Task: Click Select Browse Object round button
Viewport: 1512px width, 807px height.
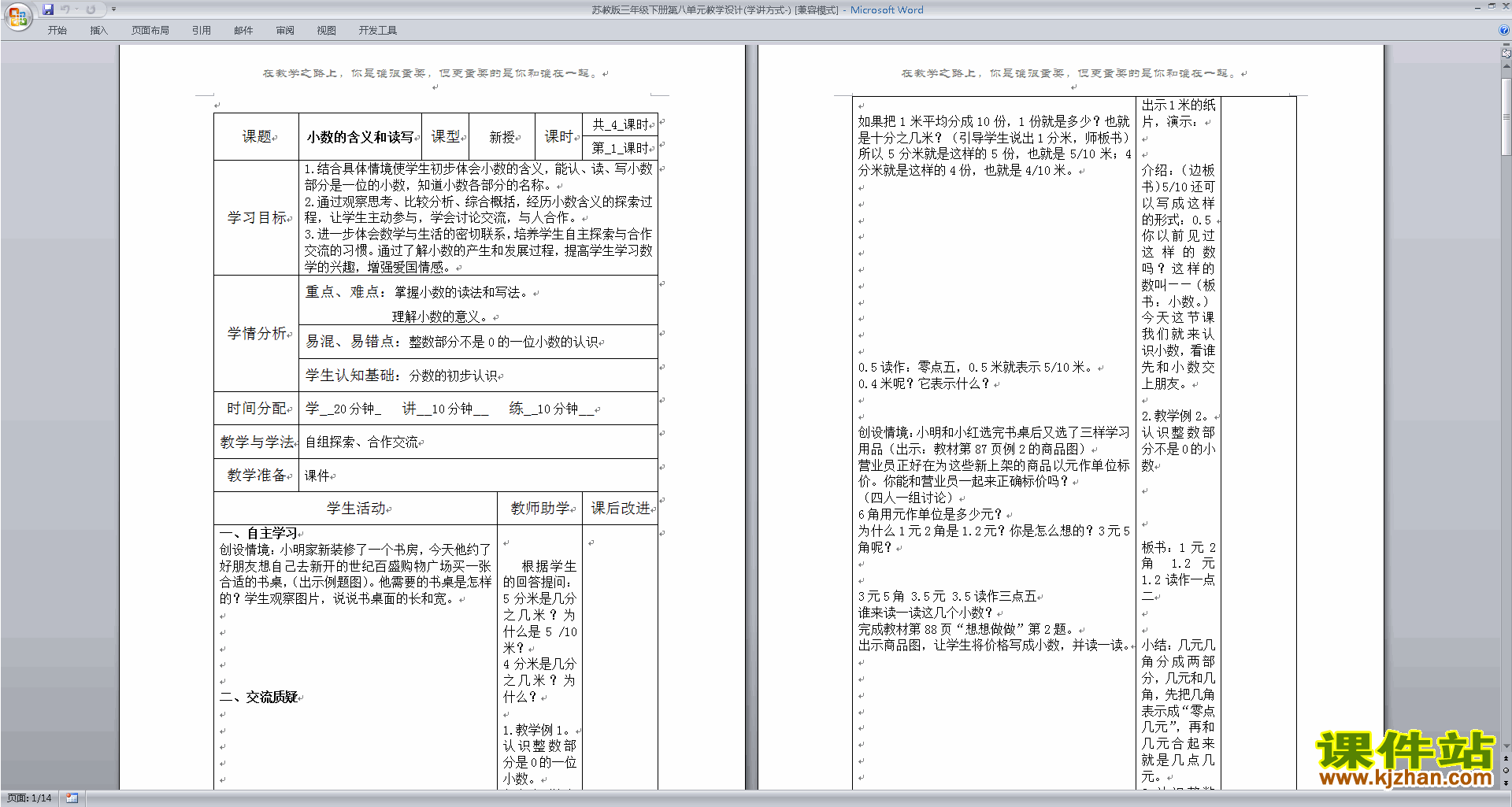Action: click(1506, 770)
